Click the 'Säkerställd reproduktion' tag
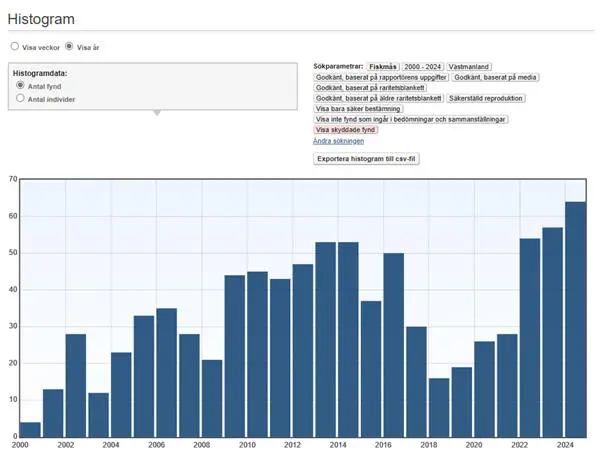Image resolution: width=602 pixels, height=459 pixels. tap(485, 98)
